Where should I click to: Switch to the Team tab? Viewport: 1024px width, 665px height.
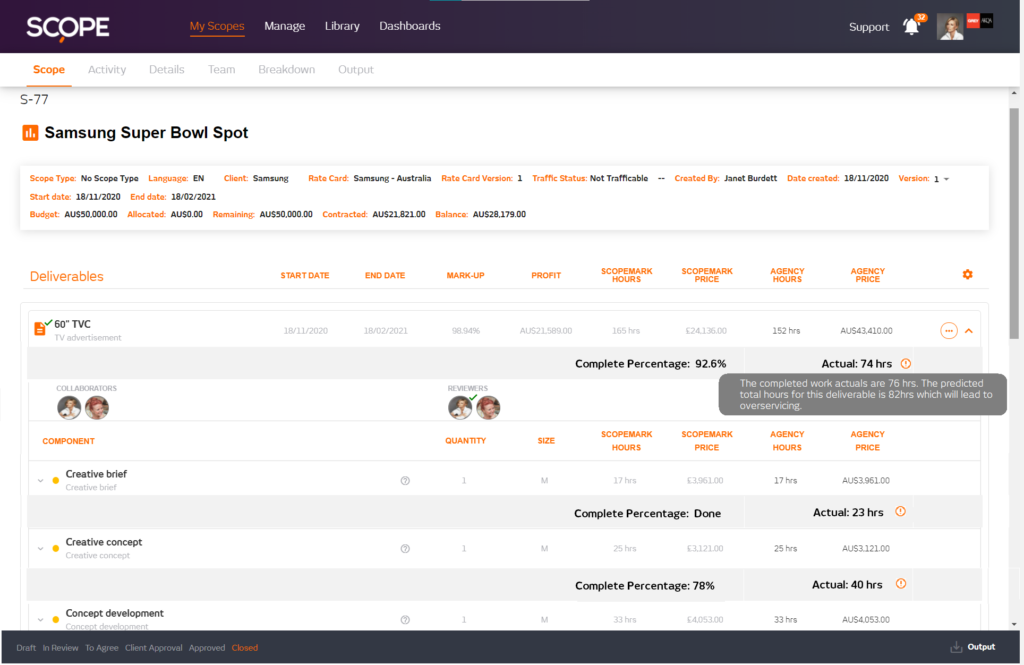[221, 70]
